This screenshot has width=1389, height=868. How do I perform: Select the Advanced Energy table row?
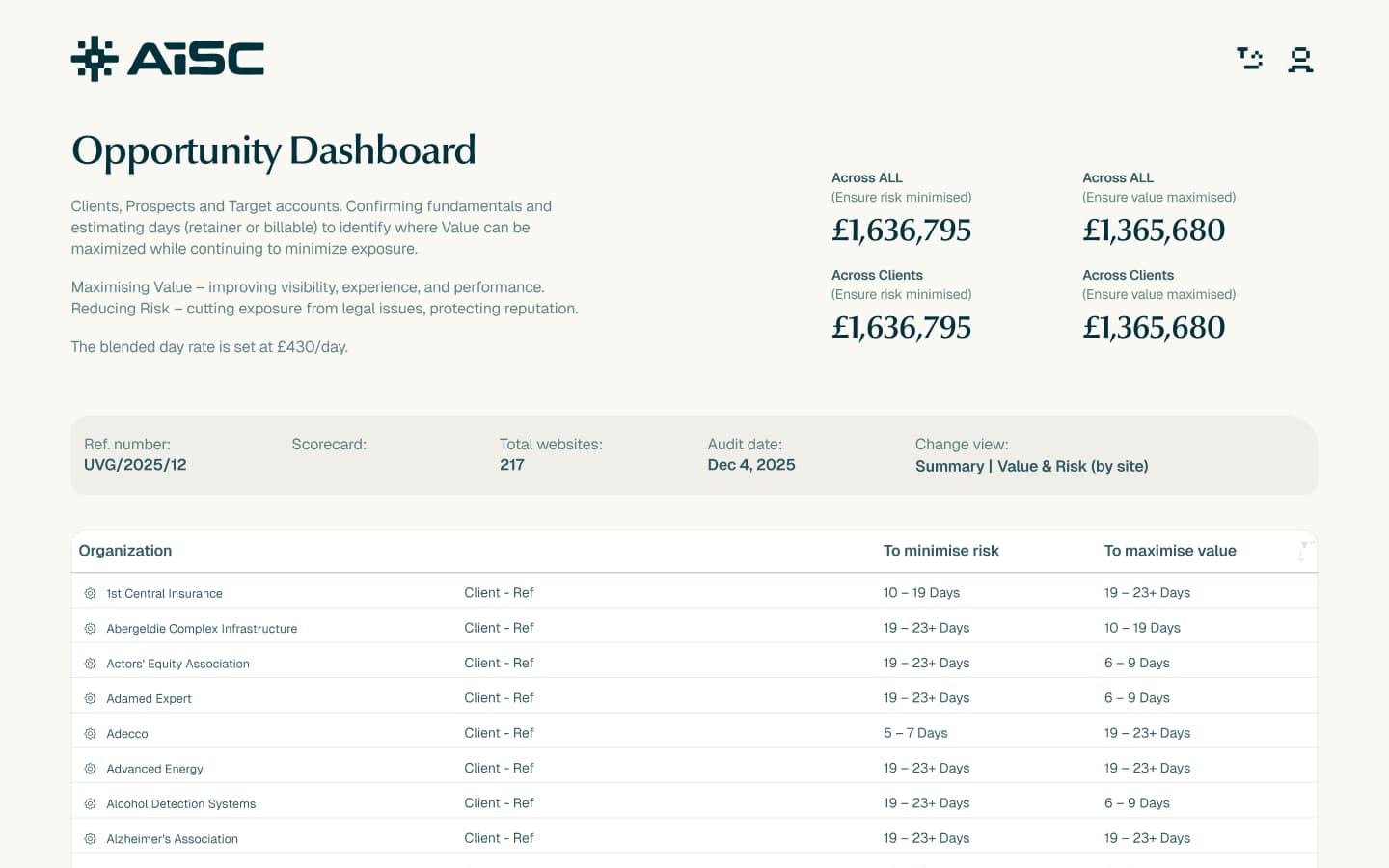tap(675, 768)
